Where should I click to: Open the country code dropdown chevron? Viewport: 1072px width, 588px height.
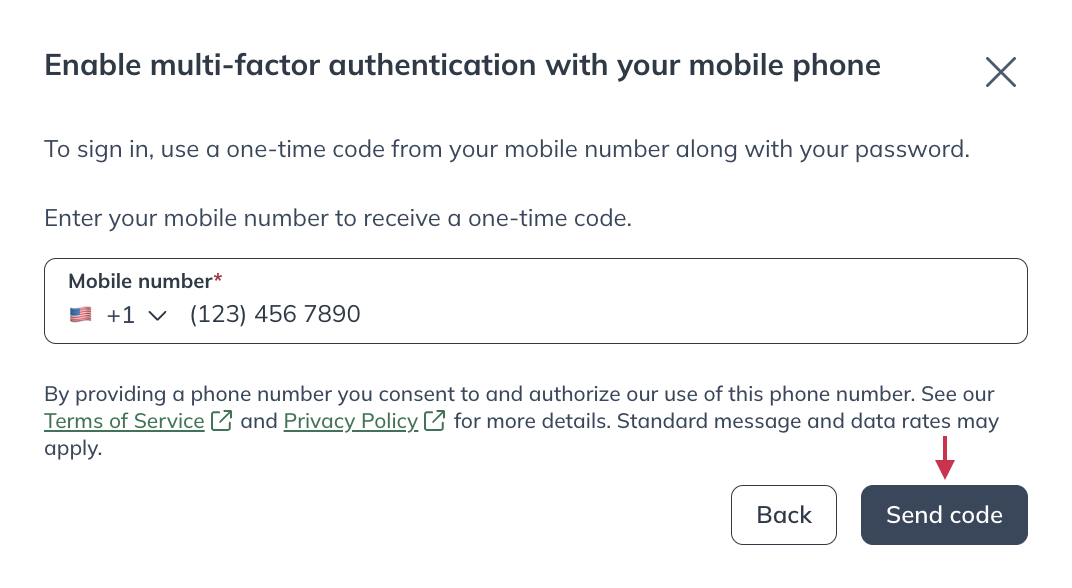pos(157,315)
